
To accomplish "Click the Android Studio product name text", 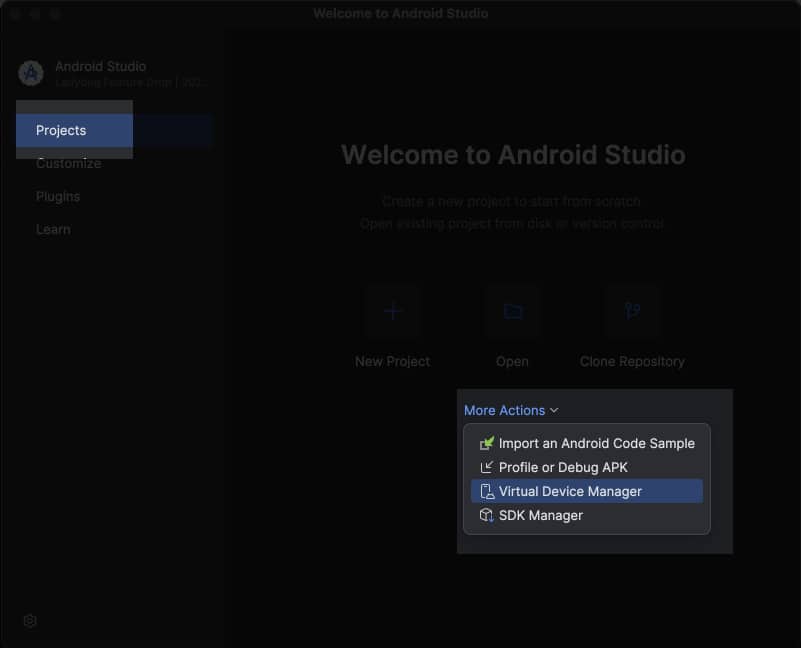I will coord(101,66).
